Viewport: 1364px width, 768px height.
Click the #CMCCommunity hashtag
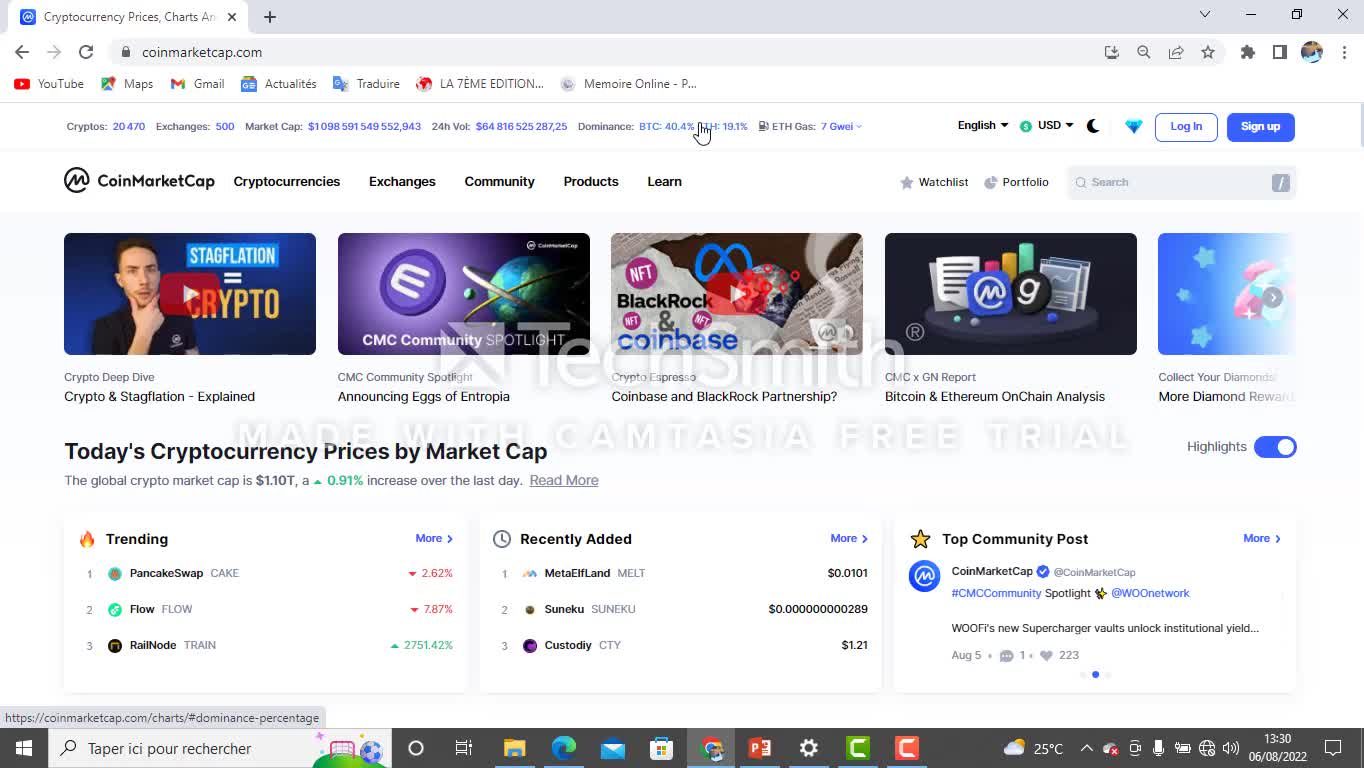[x=996, y=593]
